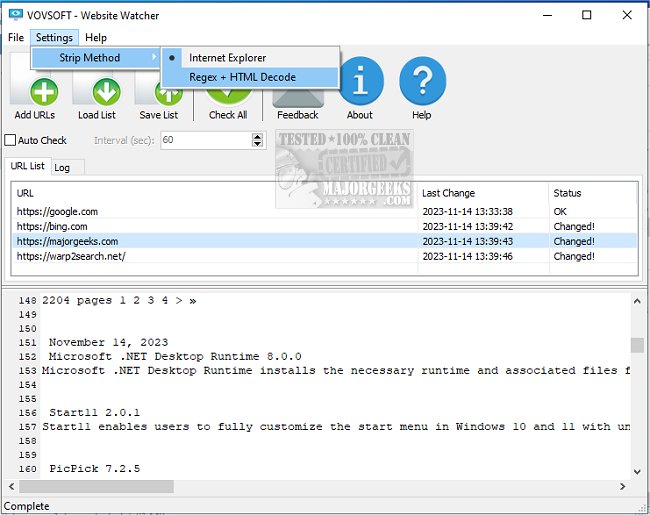Click the vertical scrollbar up arrow

(637, 301)
